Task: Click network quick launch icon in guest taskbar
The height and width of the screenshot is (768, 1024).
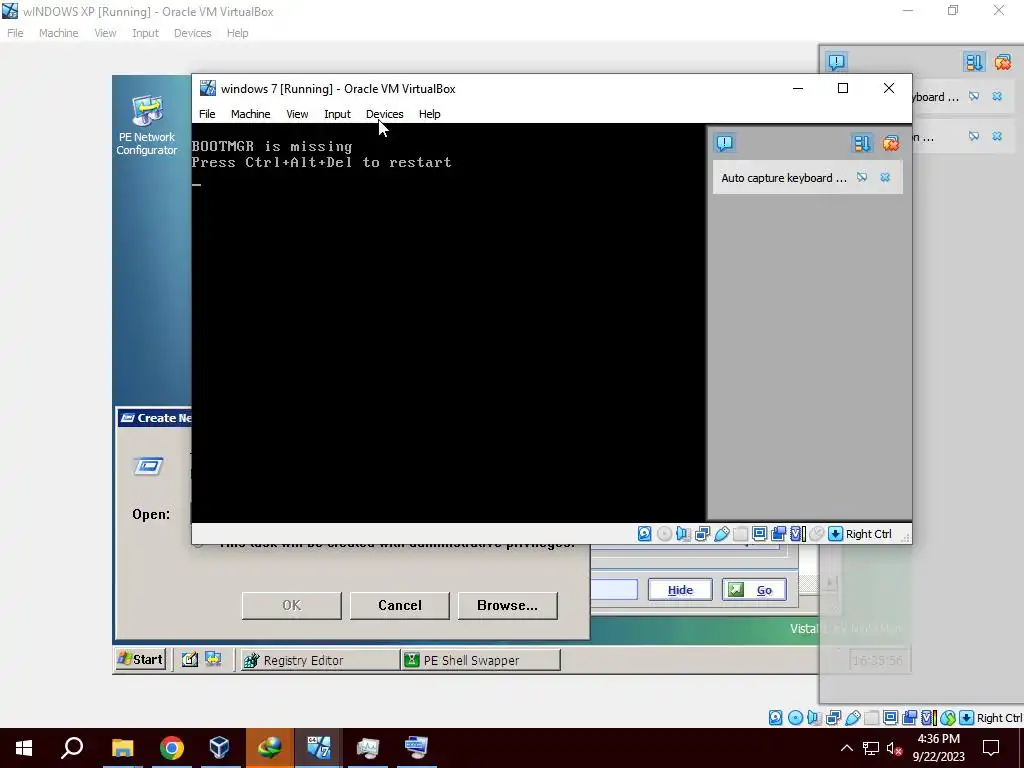Action: 213,660
